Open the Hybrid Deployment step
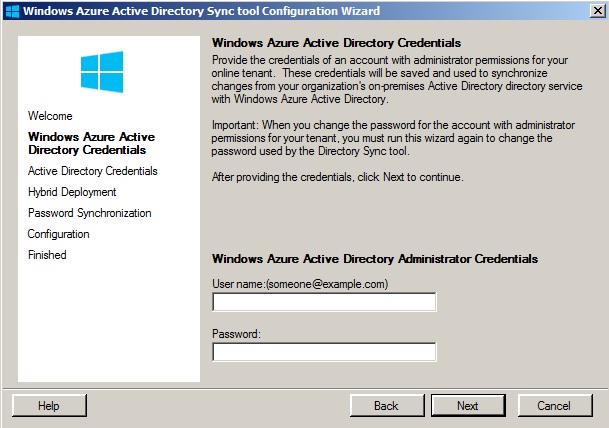This screenshot has width=609, height=428. tap(72, 192)
